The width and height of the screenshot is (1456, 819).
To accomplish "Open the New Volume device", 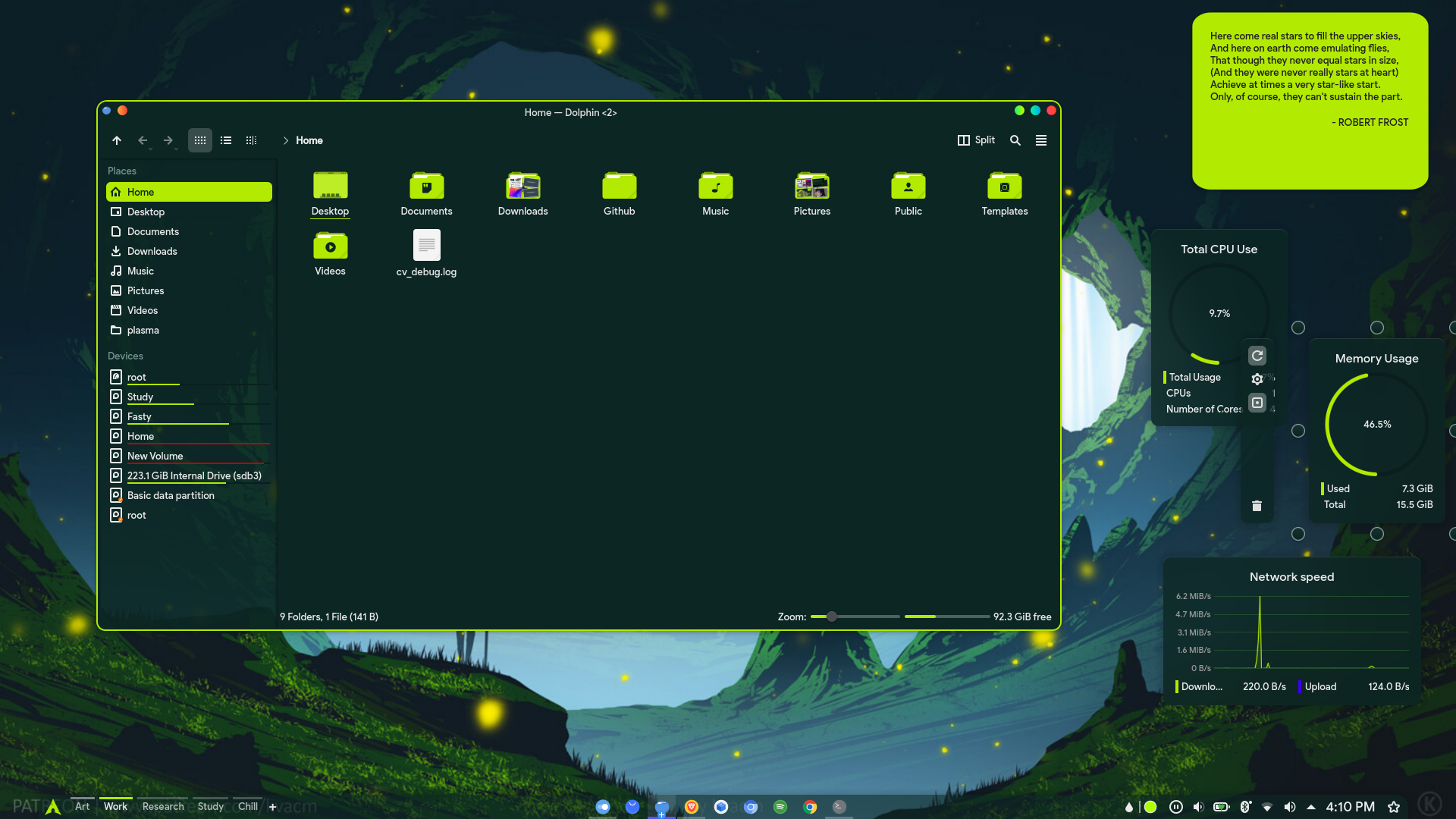I will click(x=189, y=456).
